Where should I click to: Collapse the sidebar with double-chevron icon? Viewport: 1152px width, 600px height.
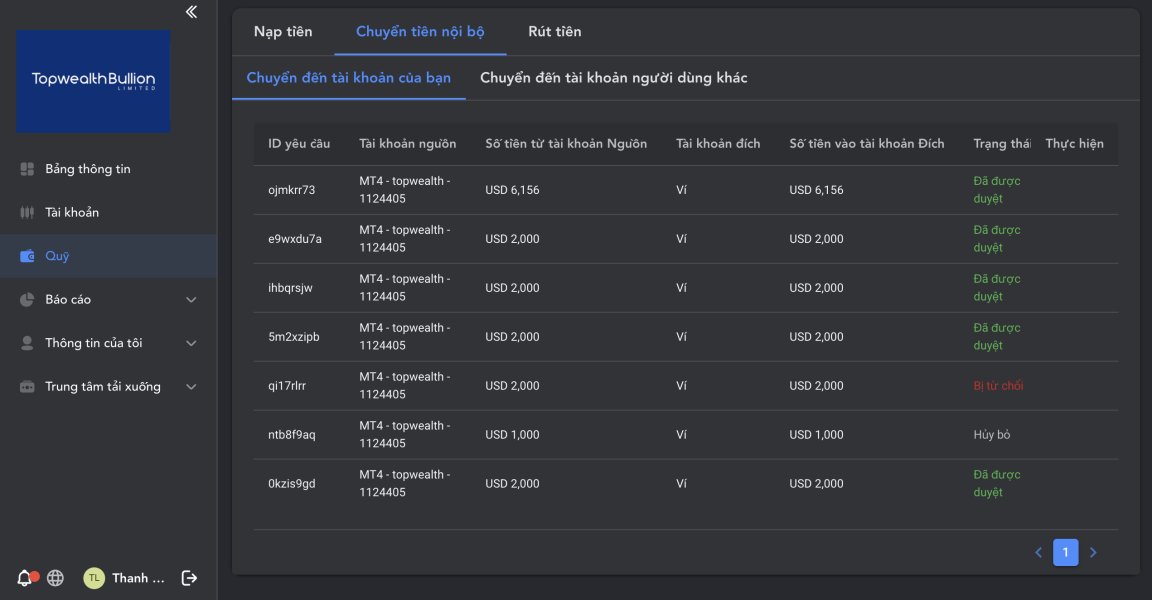click(x=191, y=12)
